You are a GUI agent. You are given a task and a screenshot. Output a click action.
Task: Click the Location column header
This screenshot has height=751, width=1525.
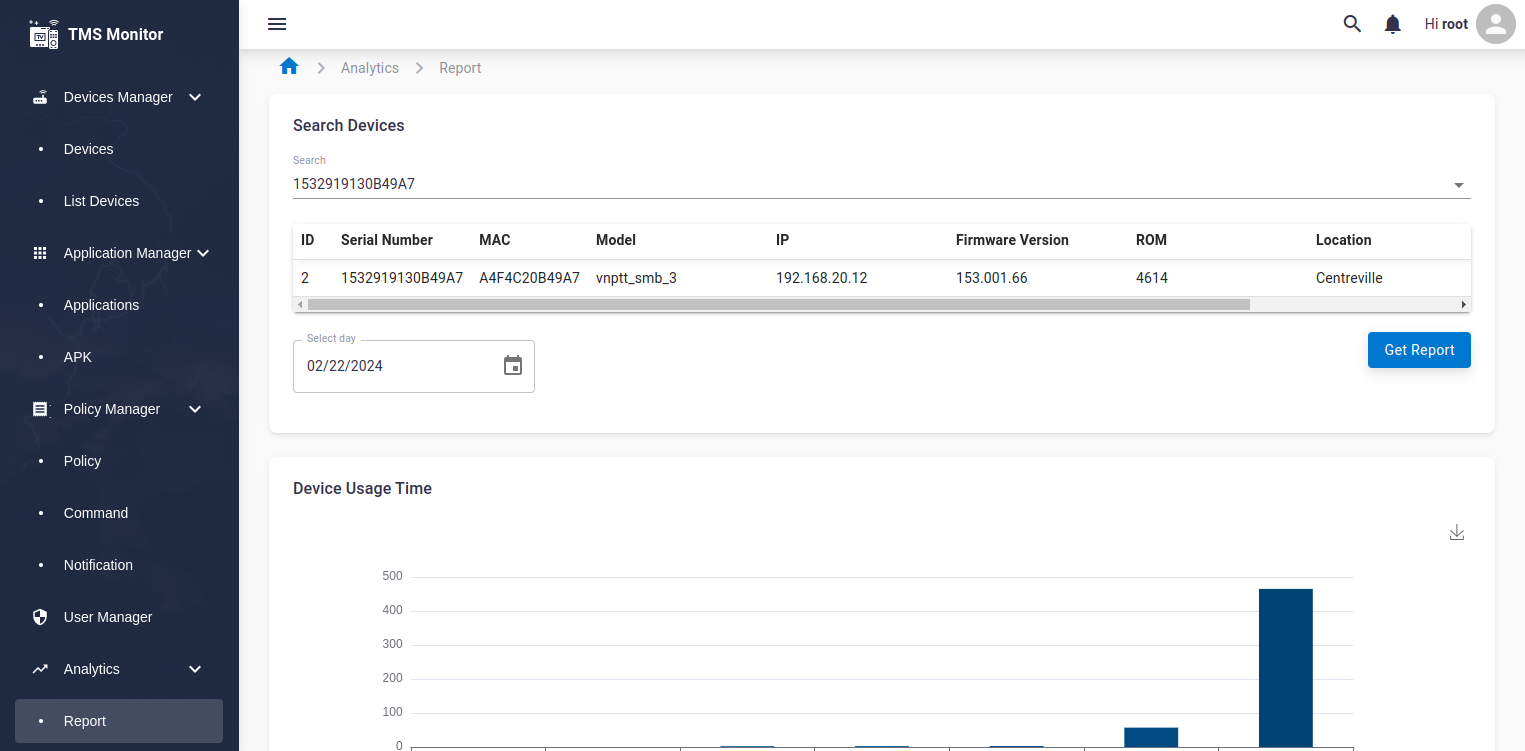pos(1343,240)
